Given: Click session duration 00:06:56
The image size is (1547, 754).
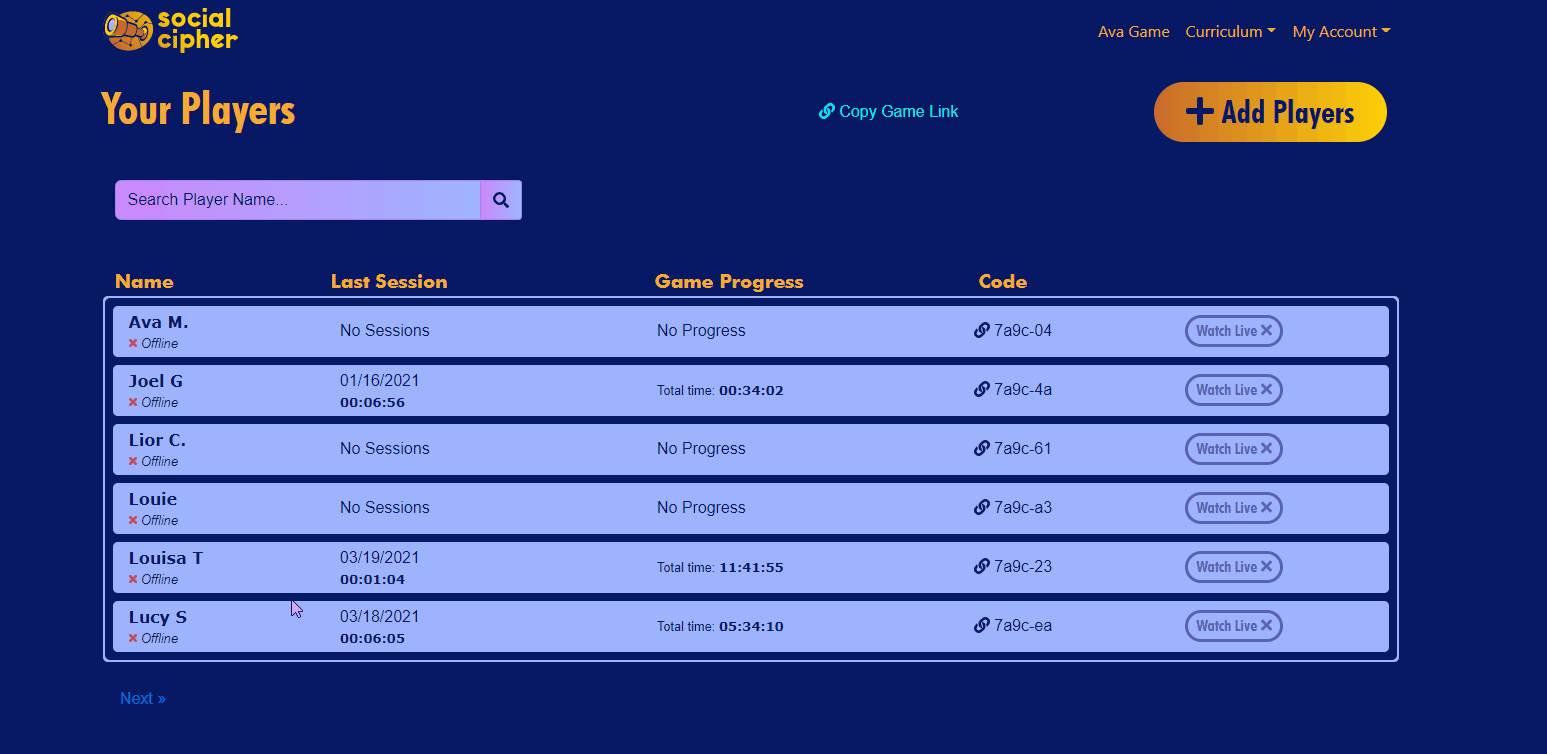Looking at the screenshot, I should 372,403.
